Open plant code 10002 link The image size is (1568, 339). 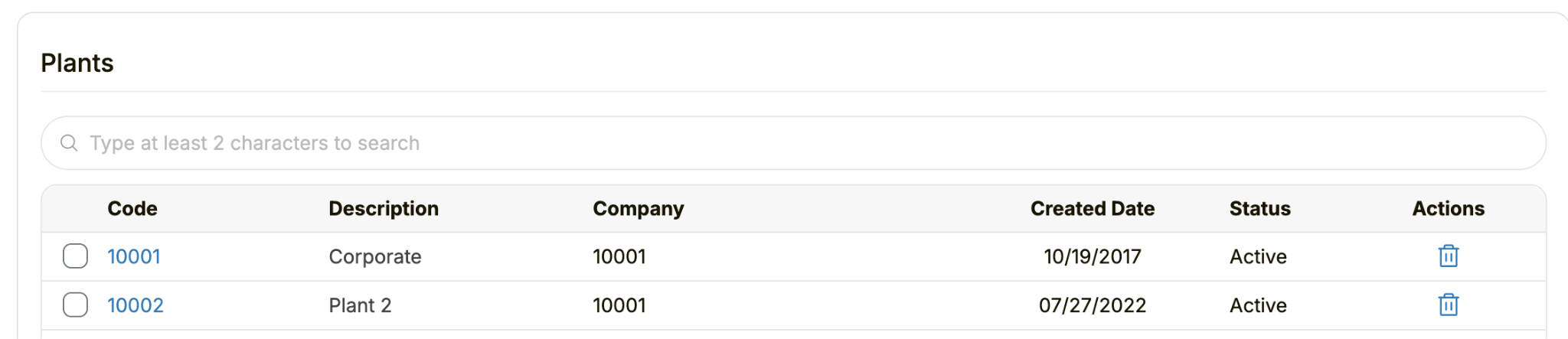click(x=136, y=305)
